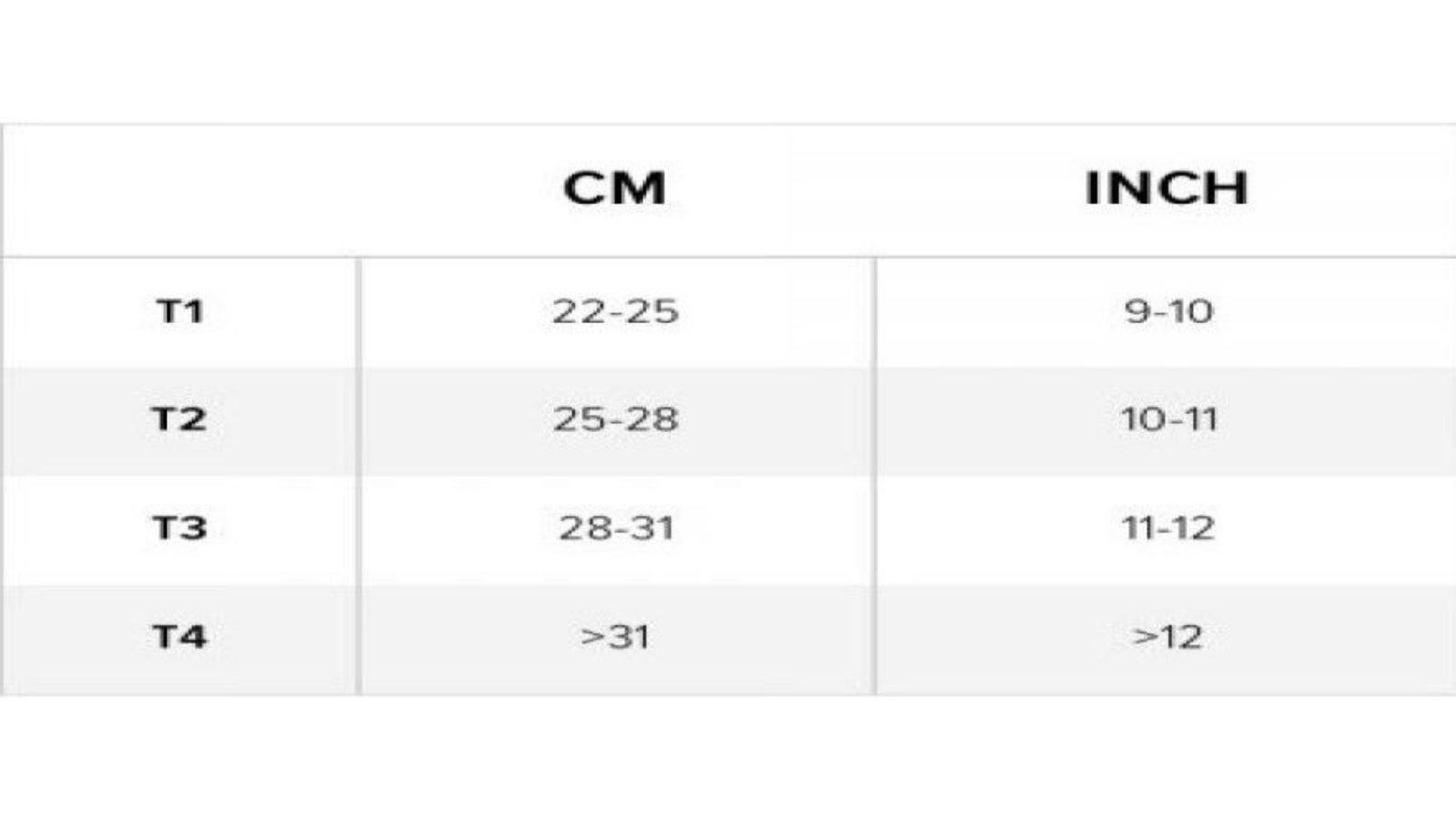Image resolution: width=1456 pixels, height=819 pixels.
Task: Click the 22-25 centimeter cell
Action: (615, 312)
